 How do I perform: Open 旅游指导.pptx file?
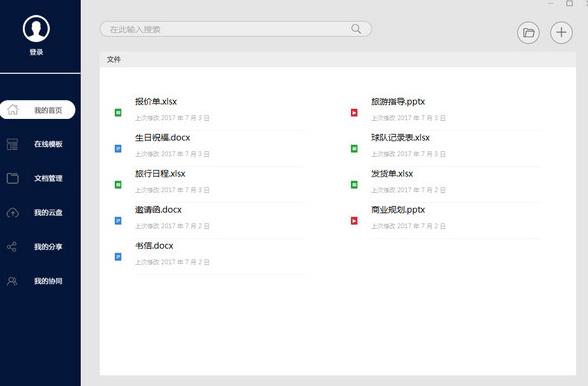point(398,102)
